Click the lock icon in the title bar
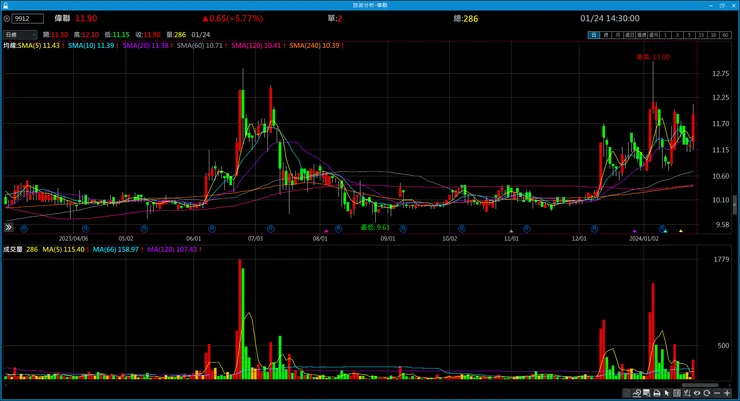 tap(6, 5)
